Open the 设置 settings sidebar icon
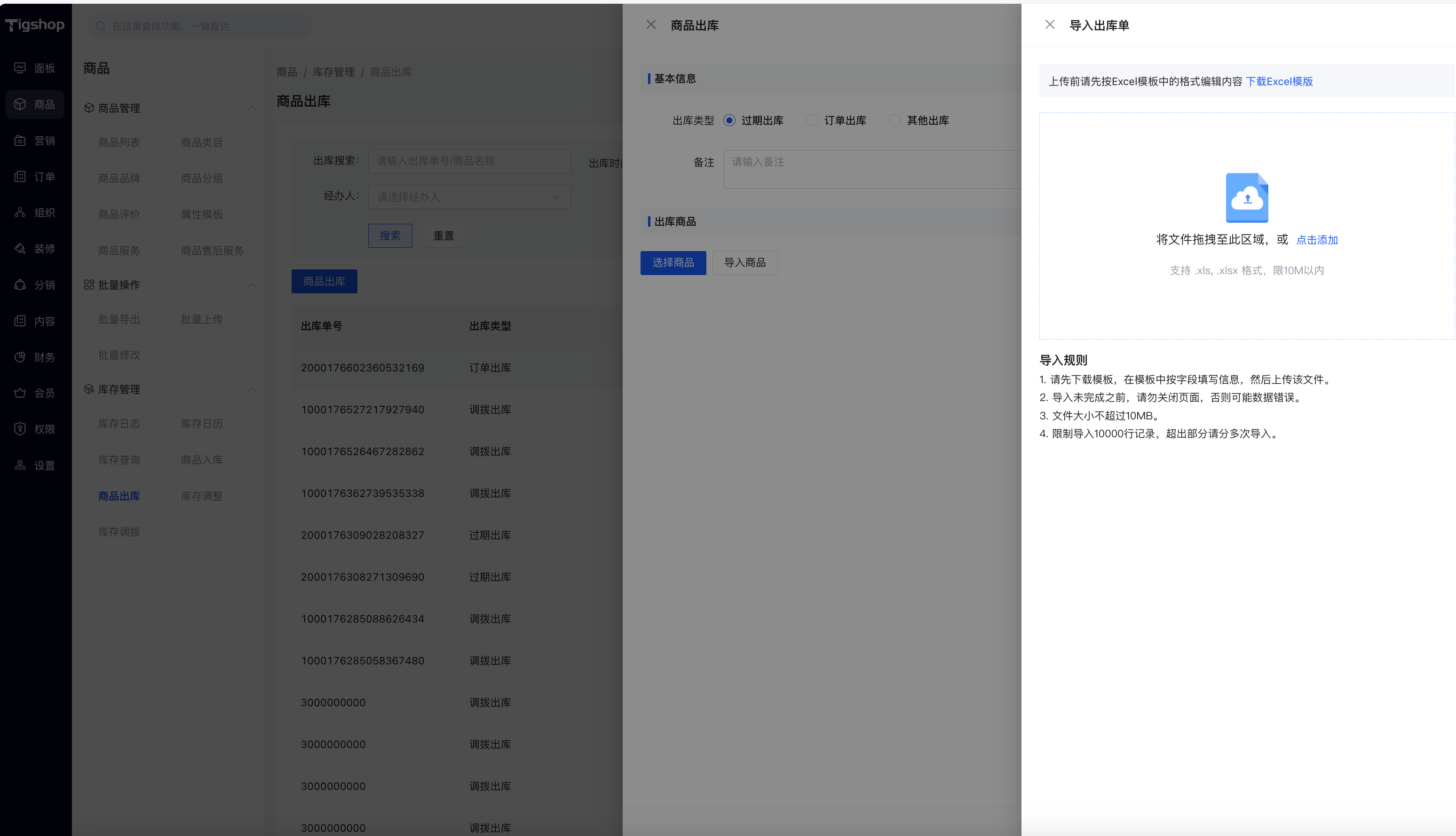Image resolution: width=1456 pixels, height=836 pixels. [20, 465]
